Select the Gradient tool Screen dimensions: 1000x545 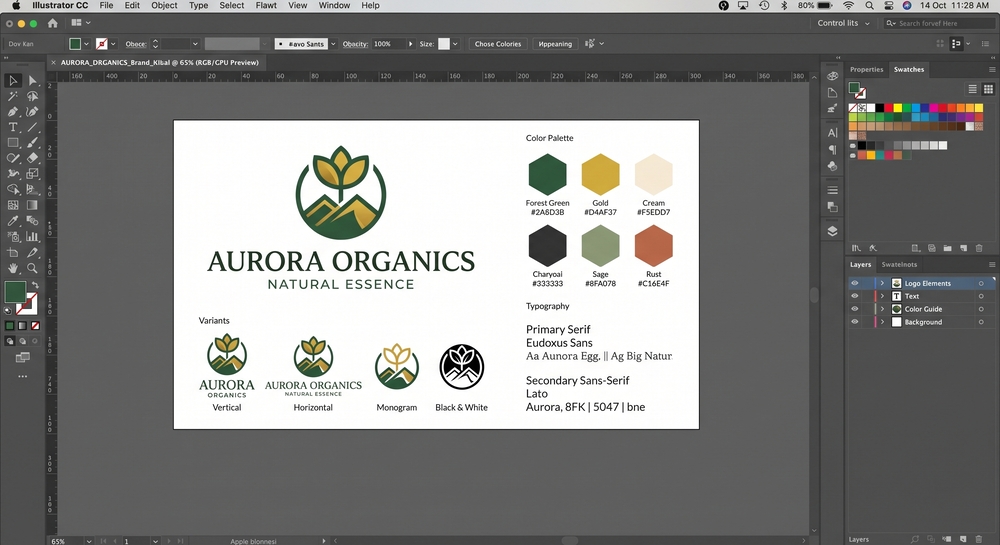coord(33,205)
